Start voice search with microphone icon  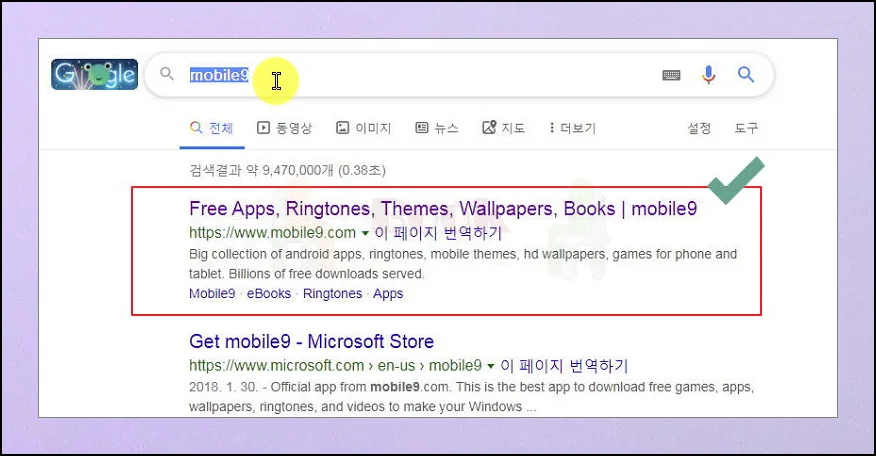[x=708, y=74]
